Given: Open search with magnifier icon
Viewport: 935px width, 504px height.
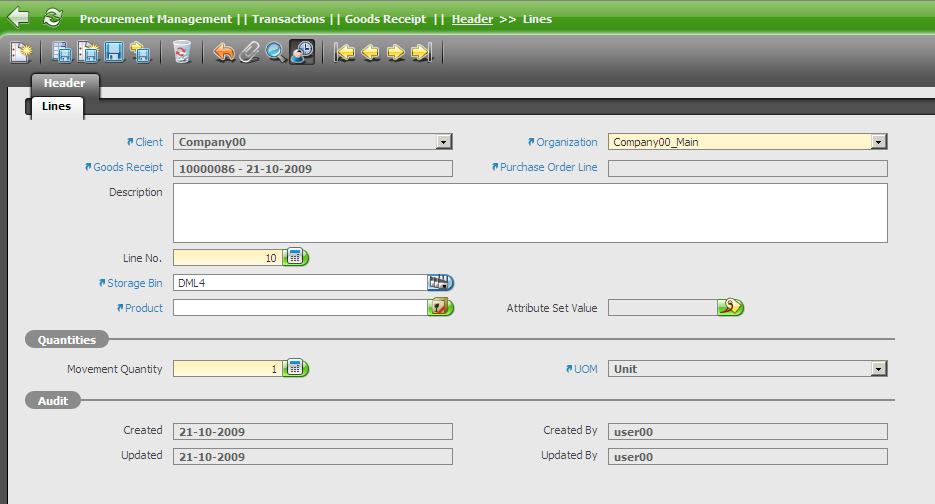Looking at the screenshot, I should coord(276,52).
